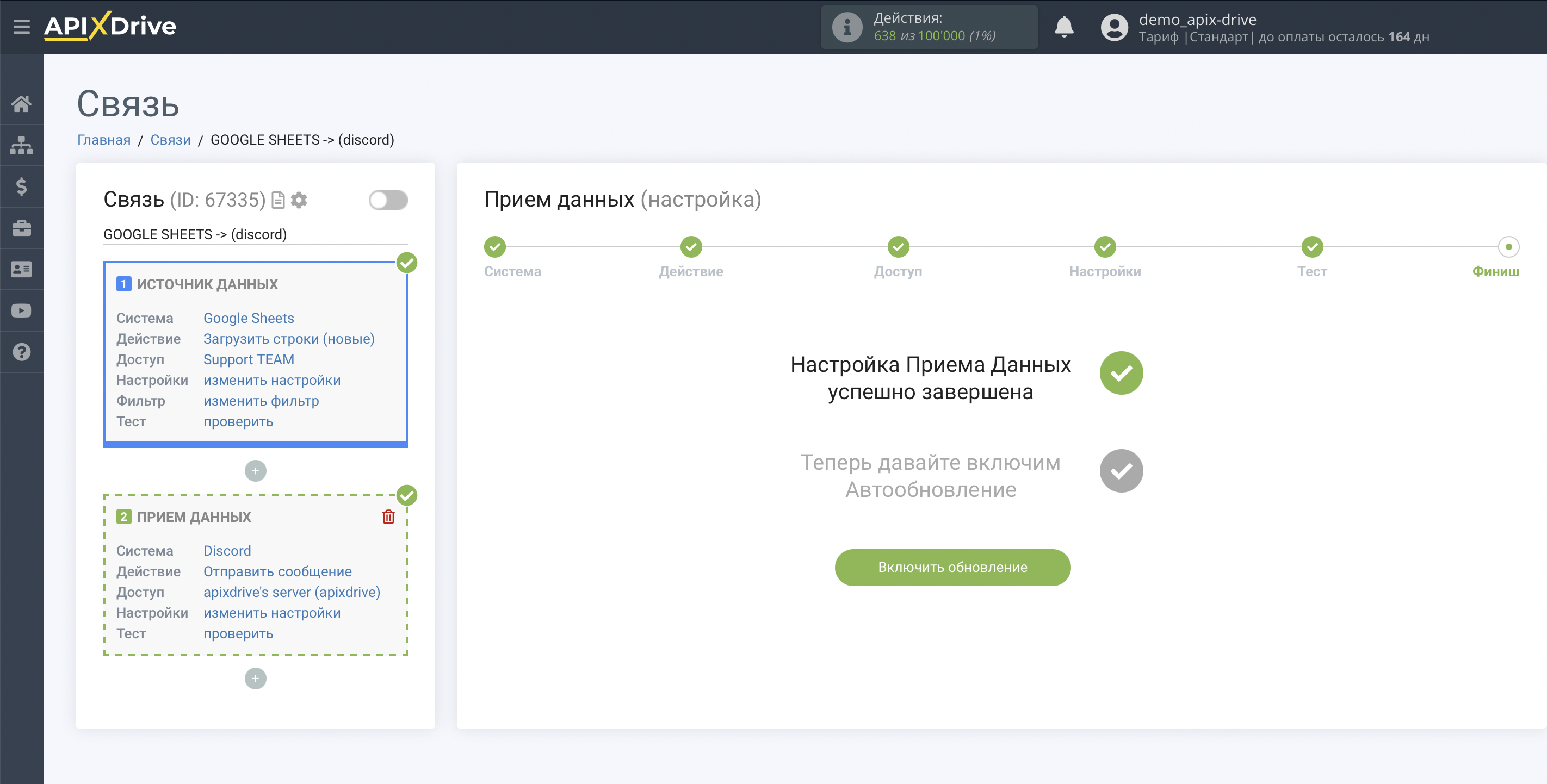The width and height of the screenshot is (1547, 784).
Task: Open the help question-mark sidebar icon
Action: coord(22,352)
